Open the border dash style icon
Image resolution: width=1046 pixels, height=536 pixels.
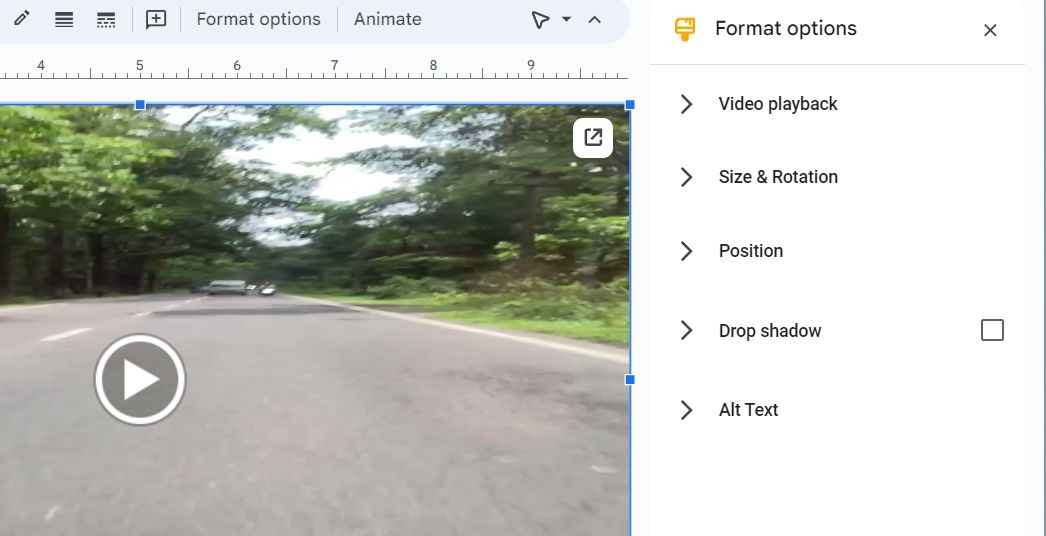pos(106,19)
